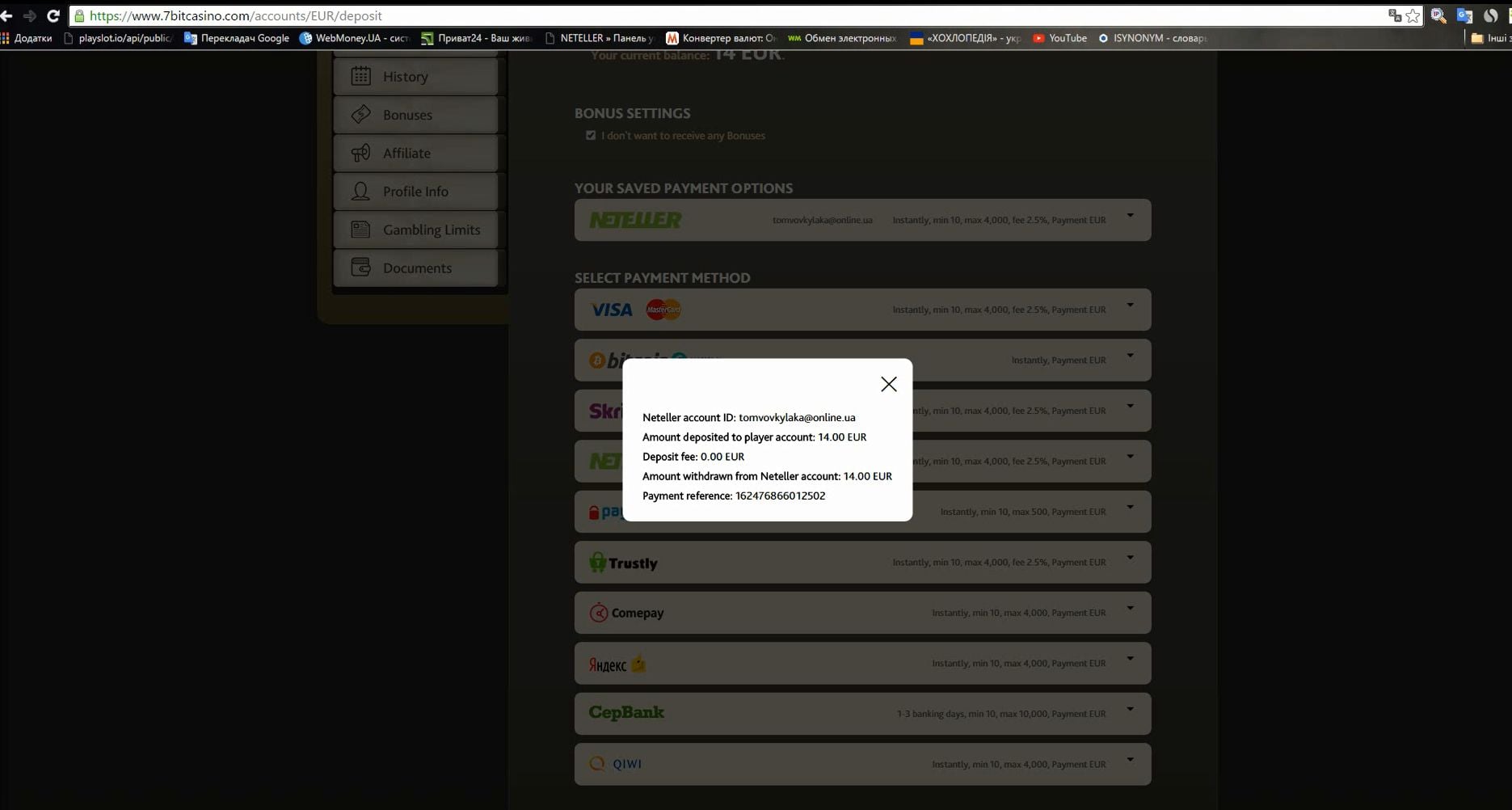The width and height of the screenshot is (1512, 810).
Task: Open the Google Translate extension icon
Action: [x=1464, y=15]
